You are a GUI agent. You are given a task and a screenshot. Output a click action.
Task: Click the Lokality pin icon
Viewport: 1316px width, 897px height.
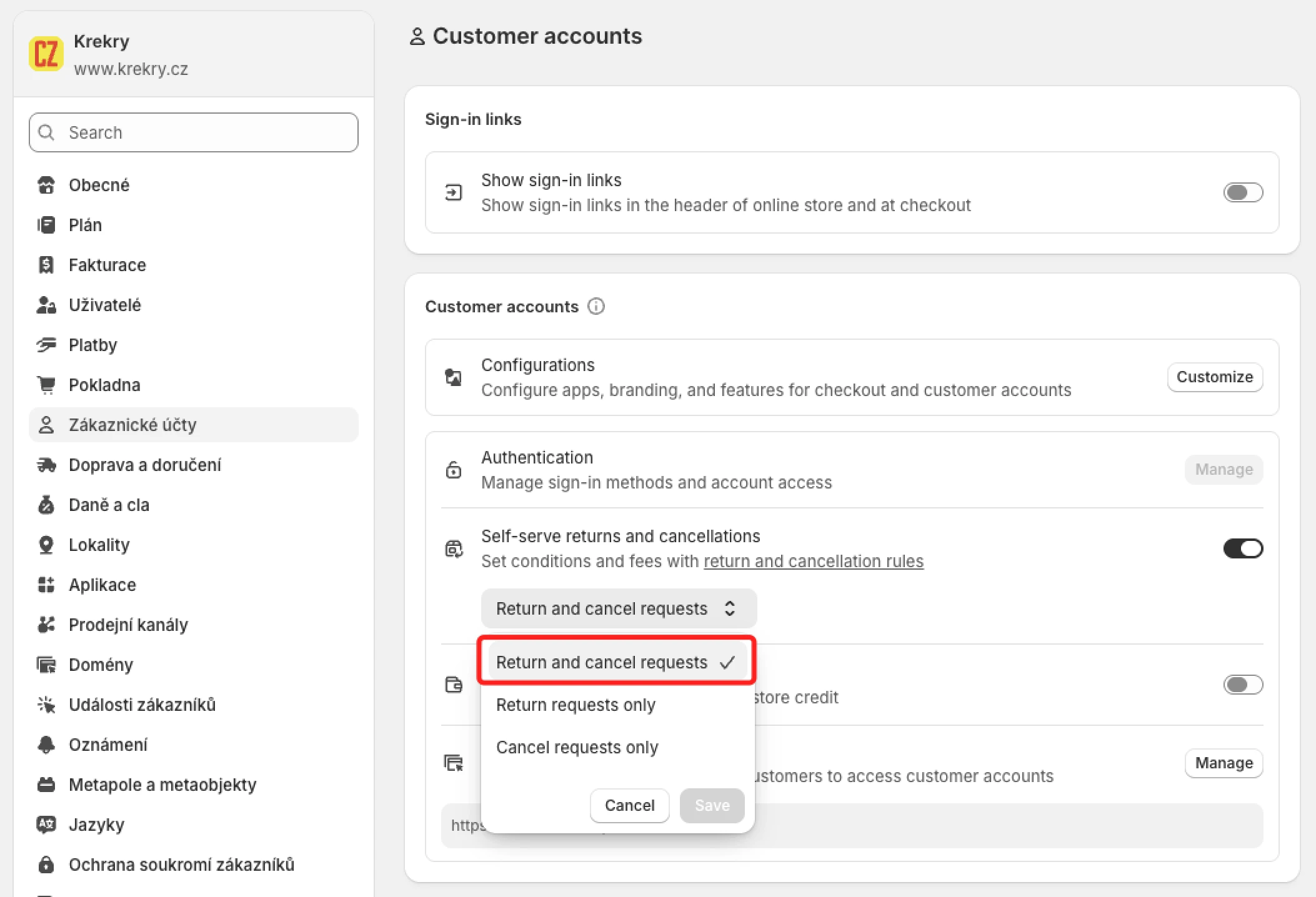tap(46, 545)
